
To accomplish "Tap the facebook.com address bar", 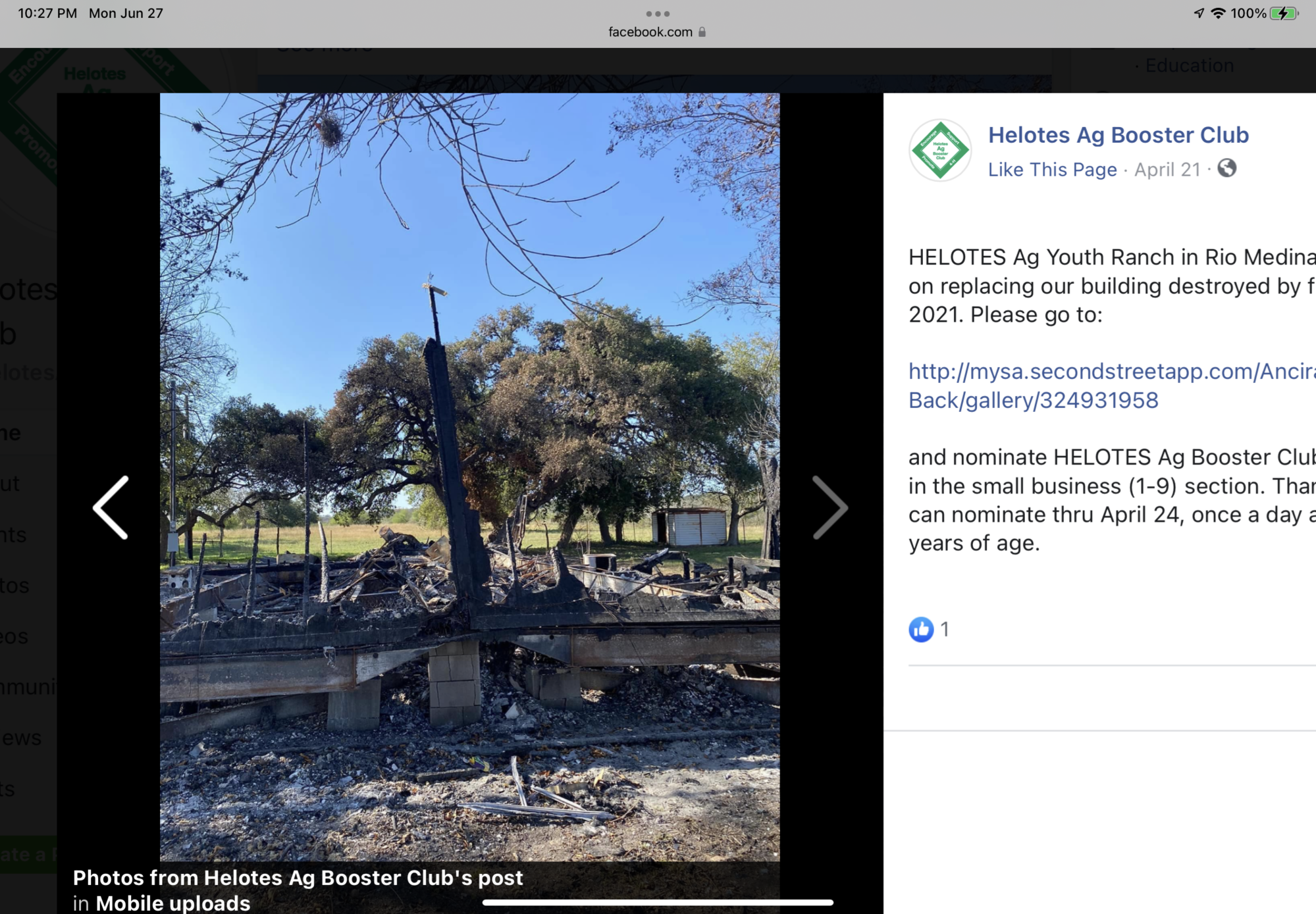I will coord(658,32).
